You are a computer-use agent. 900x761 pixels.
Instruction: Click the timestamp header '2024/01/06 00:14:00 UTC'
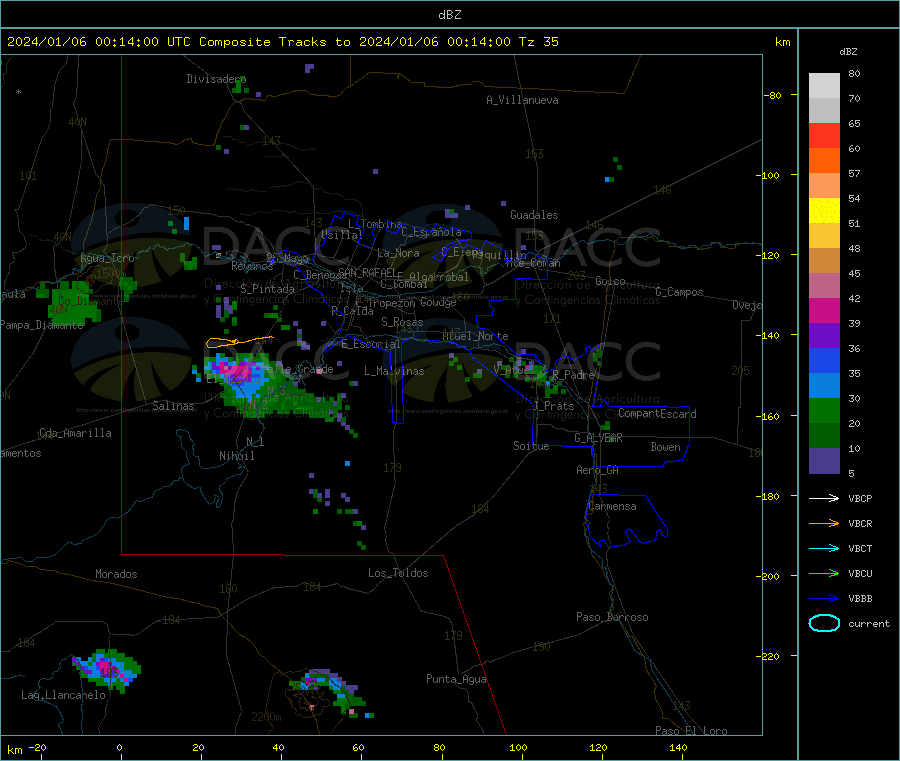(98, 42)
